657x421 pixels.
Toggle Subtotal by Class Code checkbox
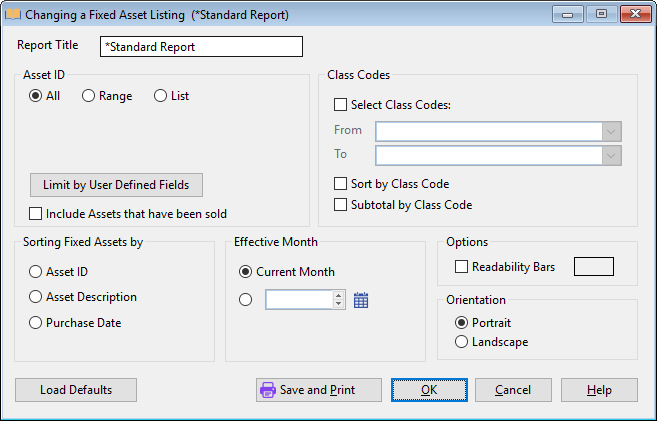(x=341, y=205)
